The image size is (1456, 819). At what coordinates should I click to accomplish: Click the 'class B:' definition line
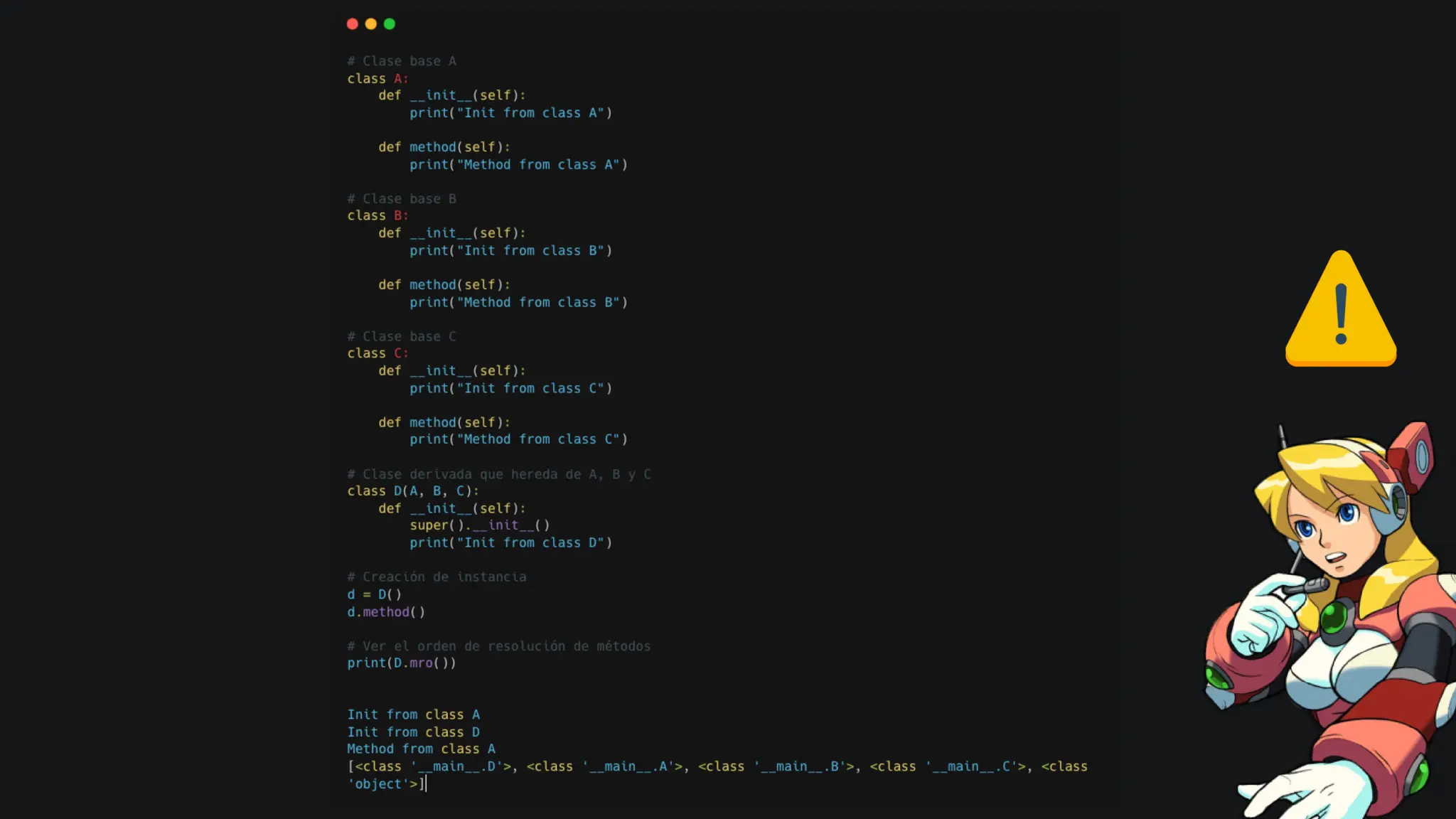coord(378,215)
